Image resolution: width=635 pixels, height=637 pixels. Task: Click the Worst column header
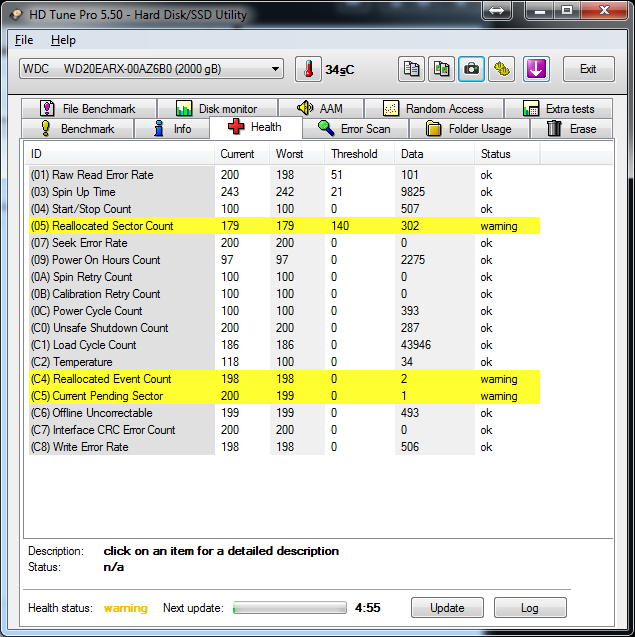(x=297, y=154)
